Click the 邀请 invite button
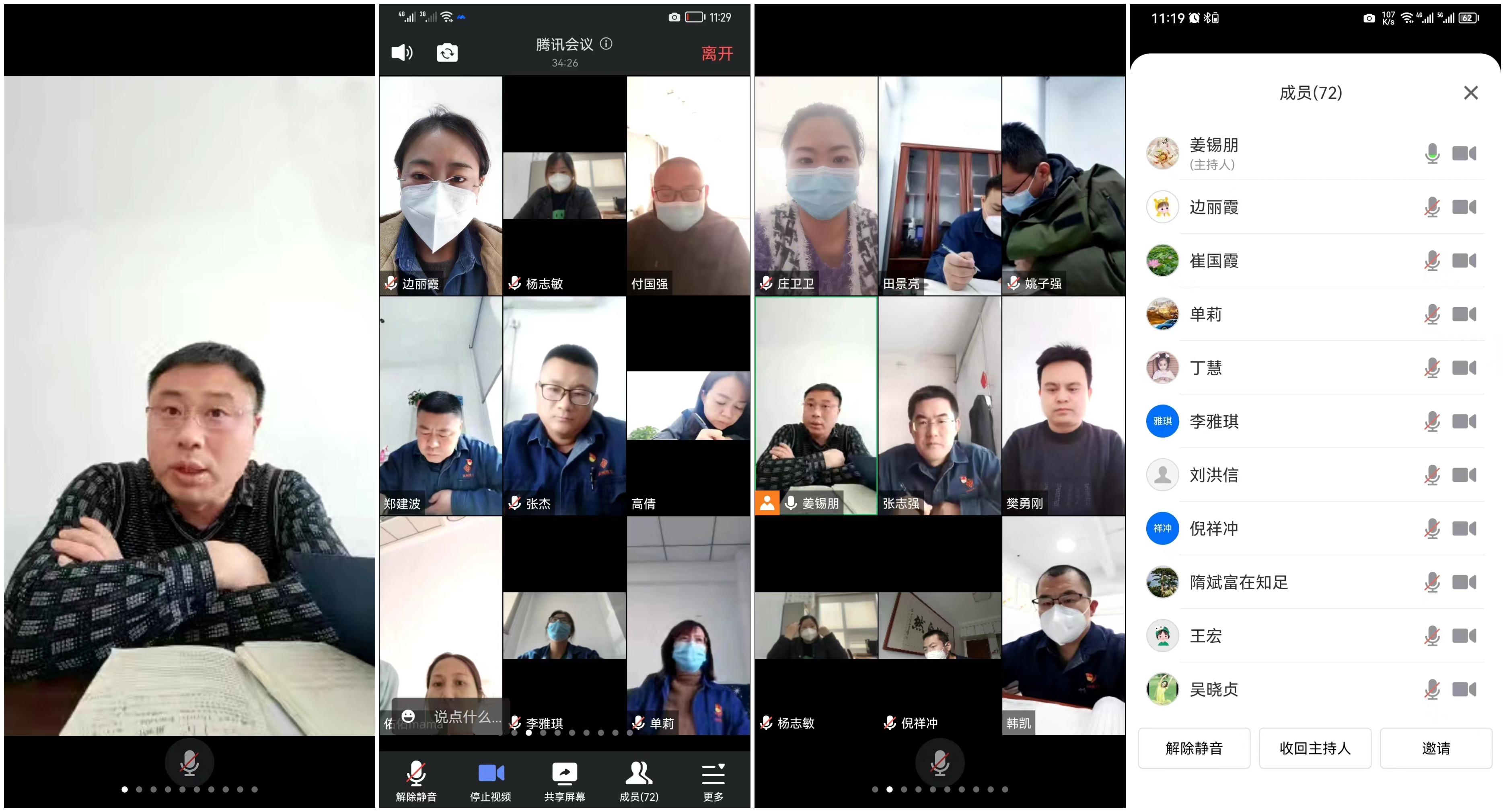 [1435, 748]
